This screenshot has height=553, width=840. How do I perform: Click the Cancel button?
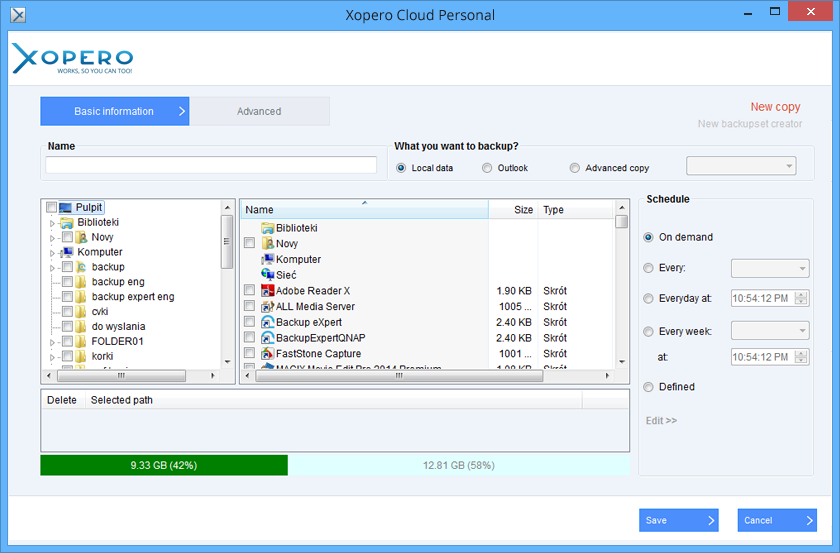point(777,520)
